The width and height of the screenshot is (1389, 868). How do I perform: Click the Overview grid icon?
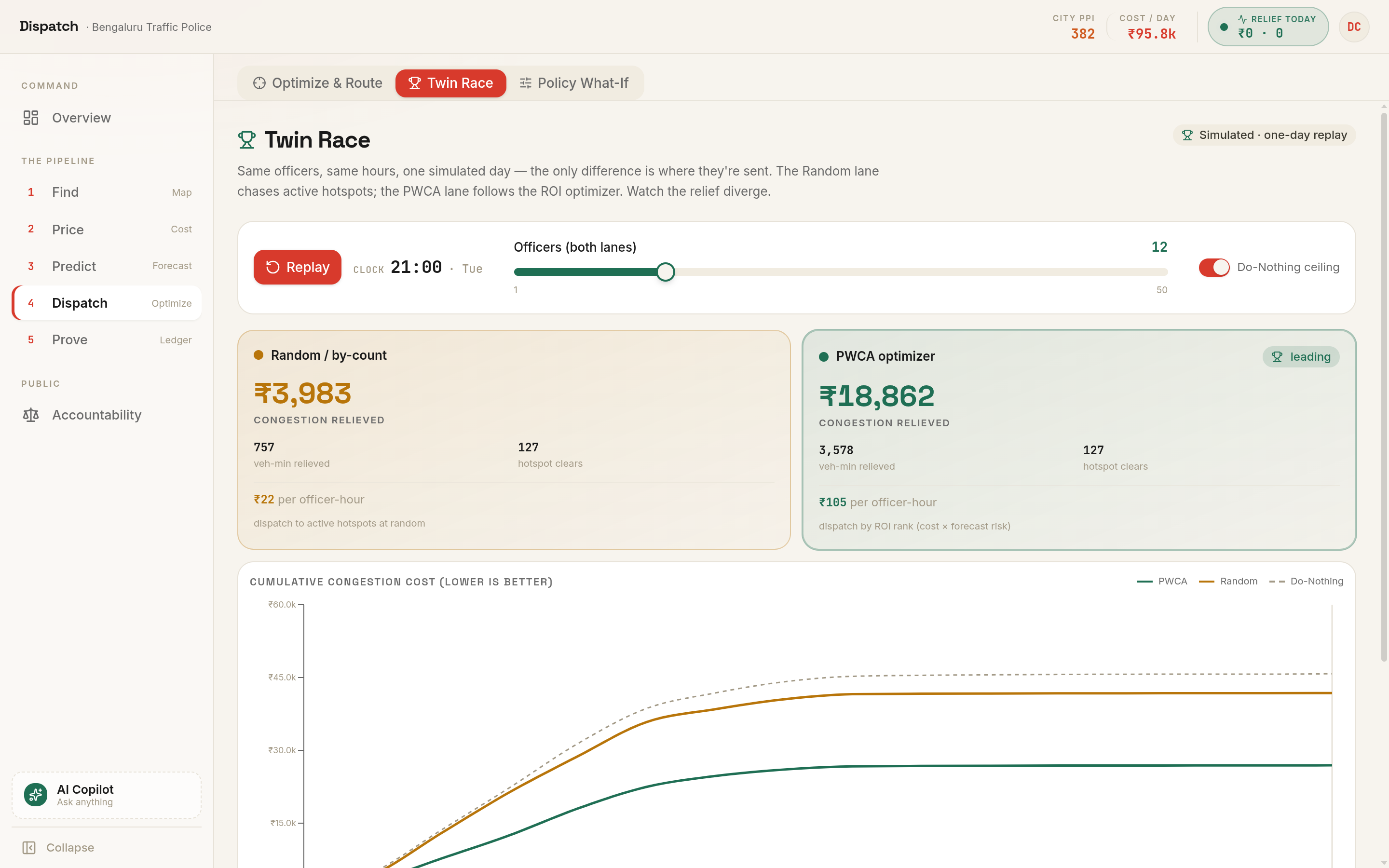click(31, 118)
